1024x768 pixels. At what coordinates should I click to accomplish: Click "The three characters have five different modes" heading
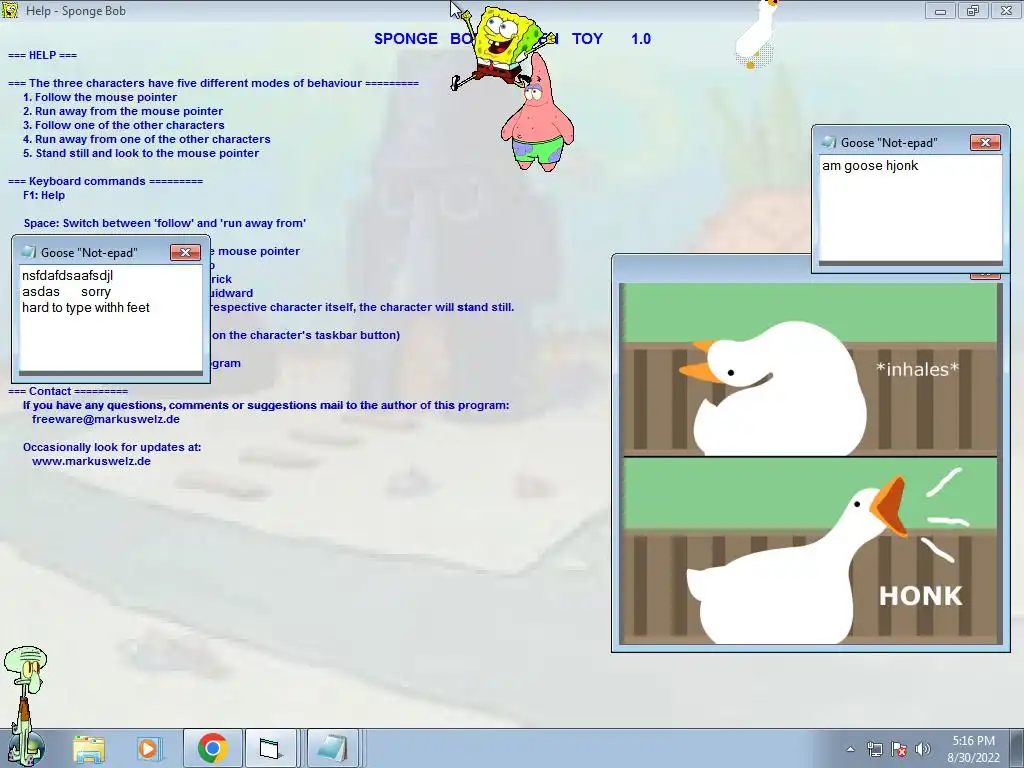pos(213,84)
